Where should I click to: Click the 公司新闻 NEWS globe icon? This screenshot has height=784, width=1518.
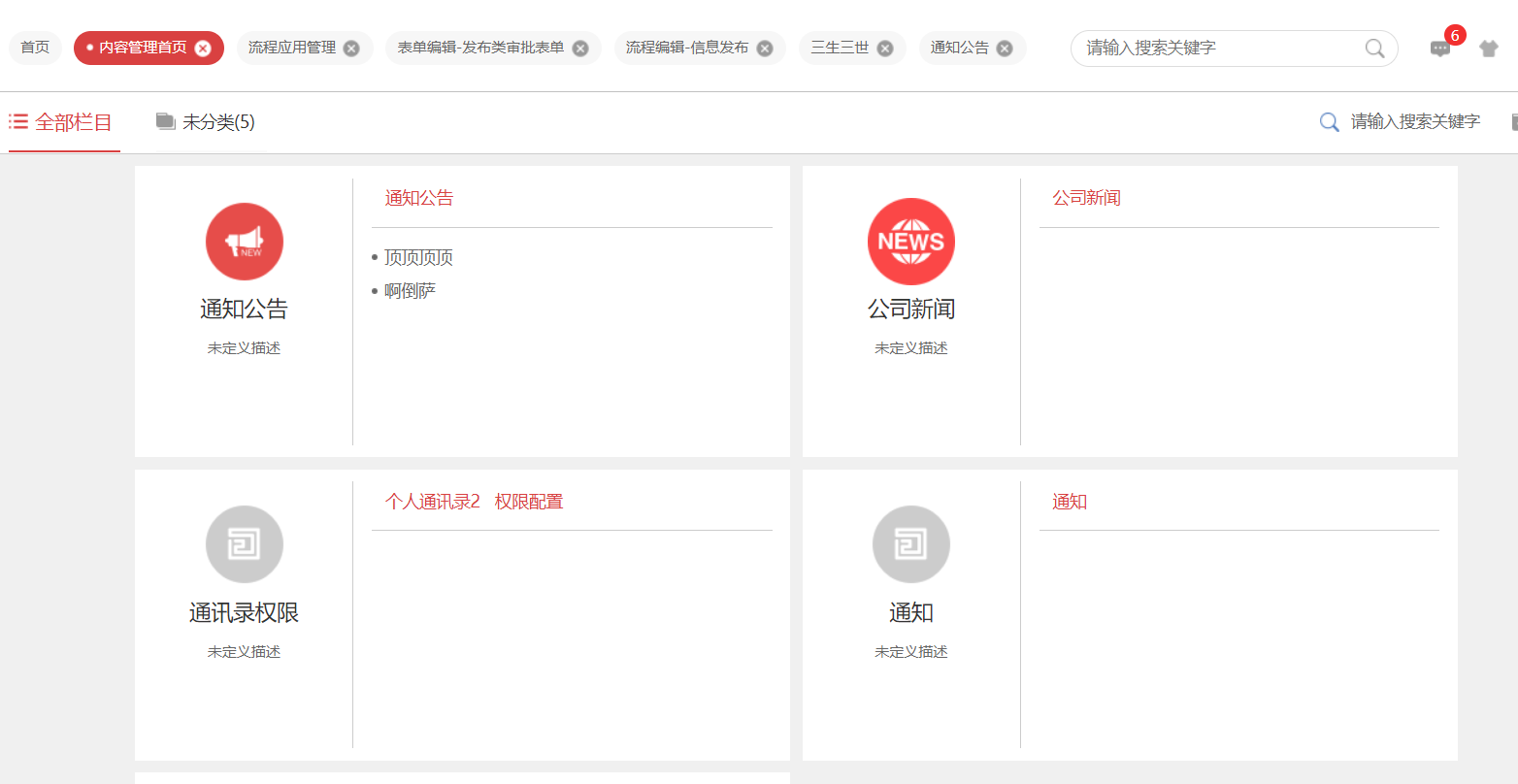911,242
